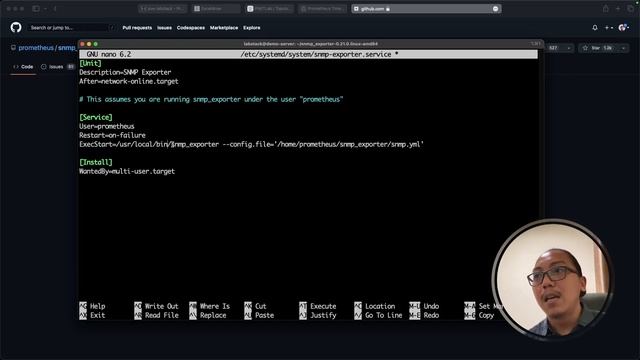Add a new Safari tab with plus
The width and height of the screenshot is (640, 360).
(618, 9)
